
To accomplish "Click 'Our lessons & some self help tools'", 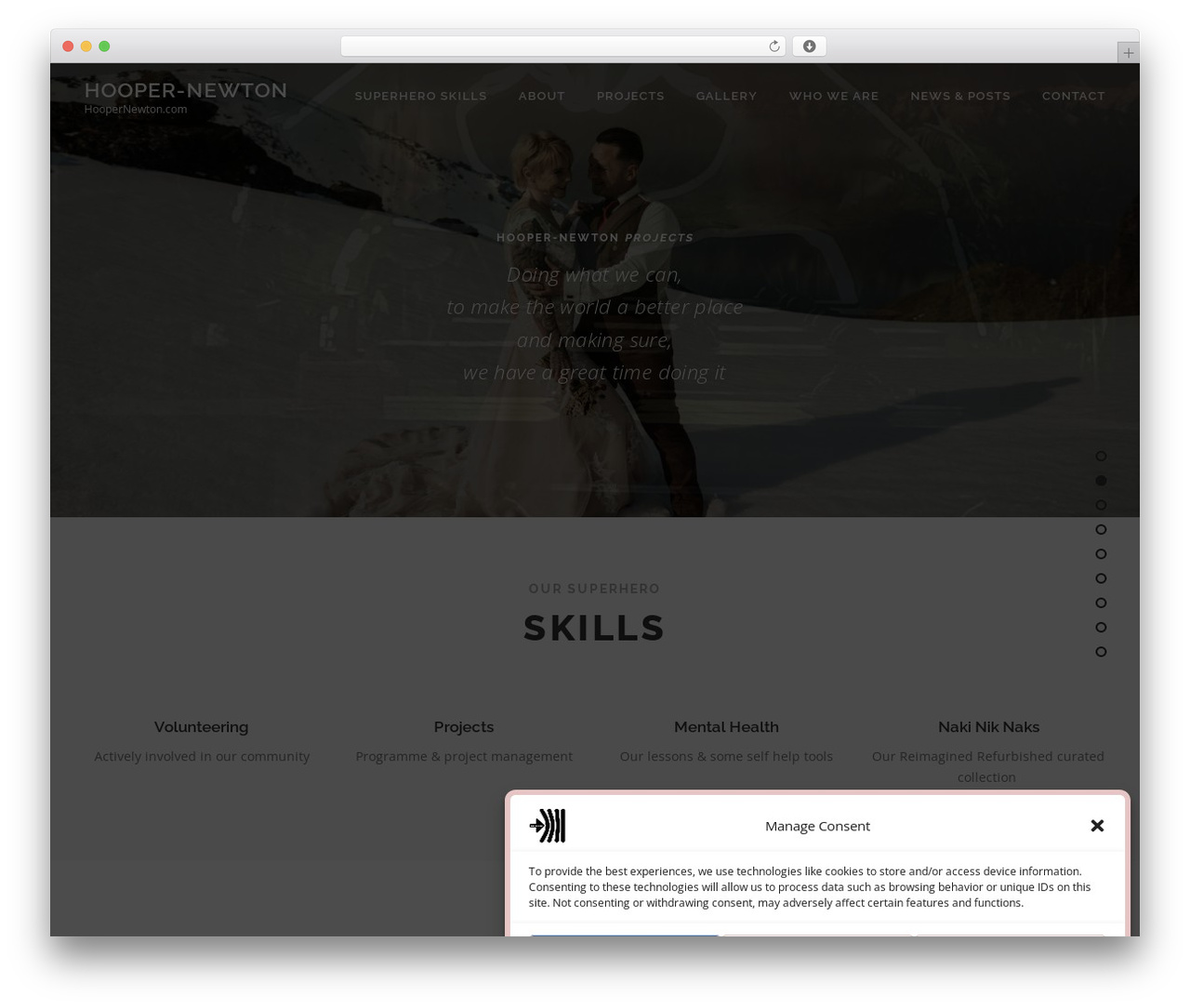I will click(x=726, y=757).
